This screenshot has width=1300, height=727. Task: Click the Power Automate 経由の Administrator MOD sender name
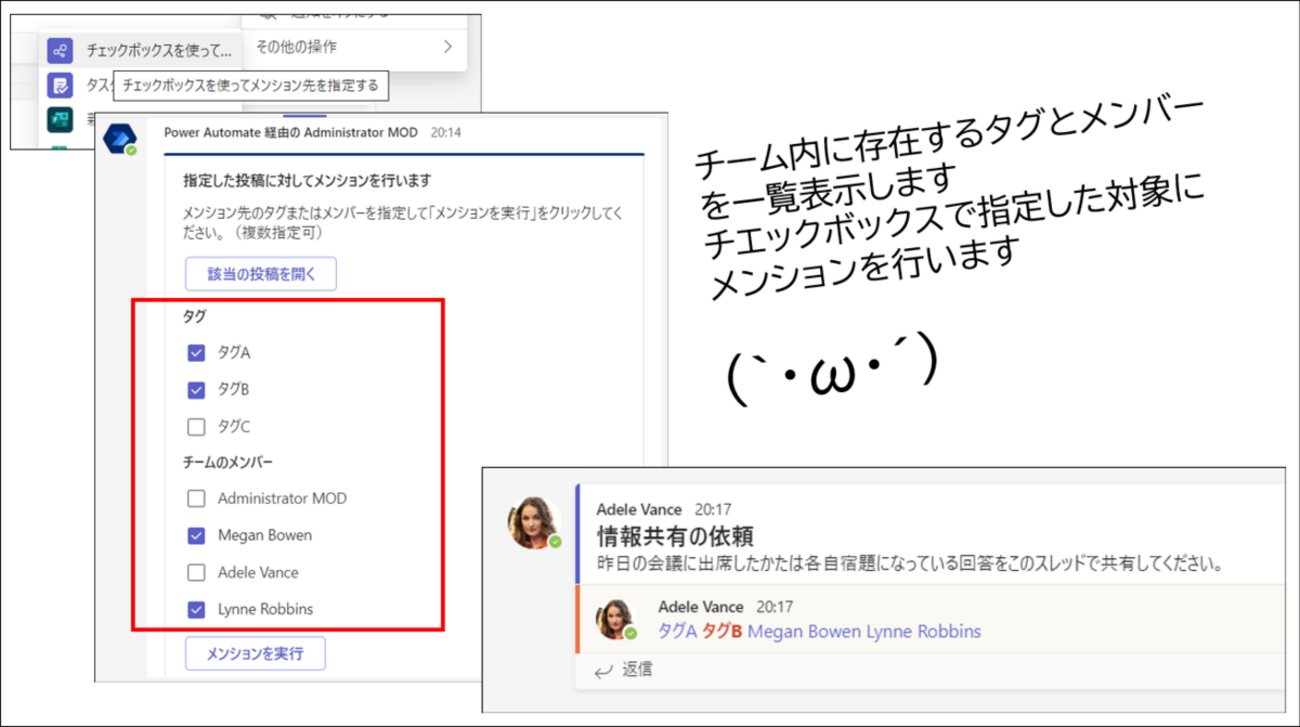click(x=293, y=131)
